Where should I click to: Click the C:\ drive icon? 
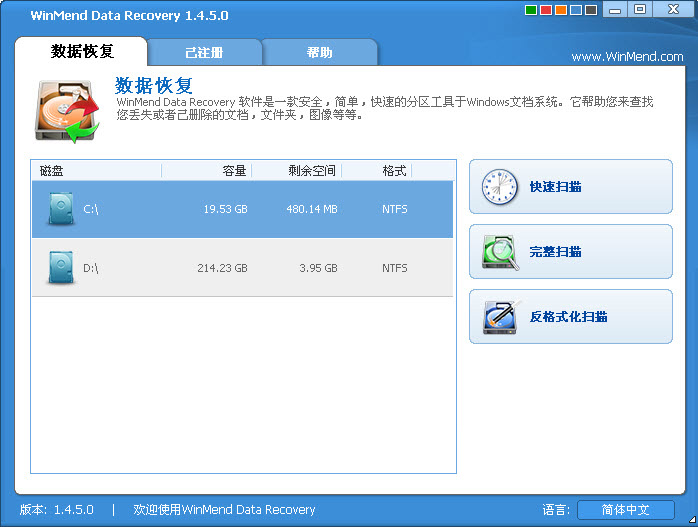pos(60,209)
